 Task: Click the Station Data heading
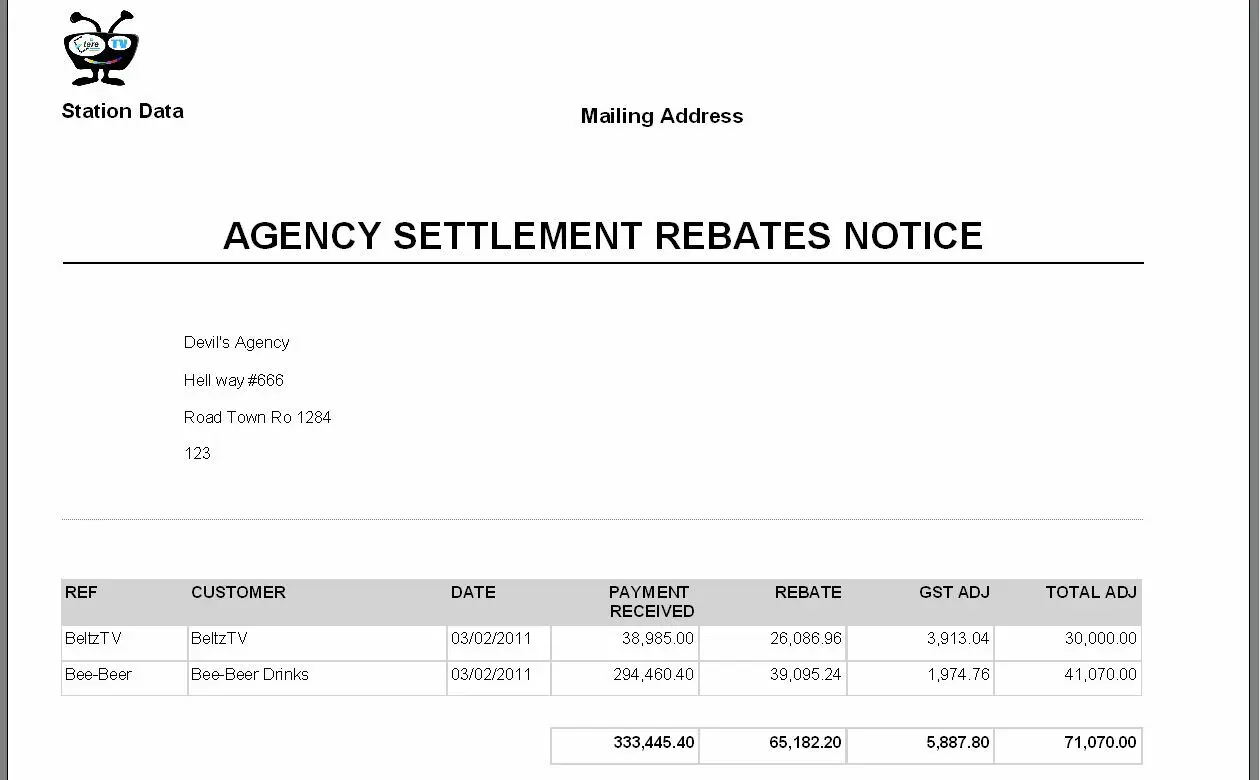click(122, 111)
